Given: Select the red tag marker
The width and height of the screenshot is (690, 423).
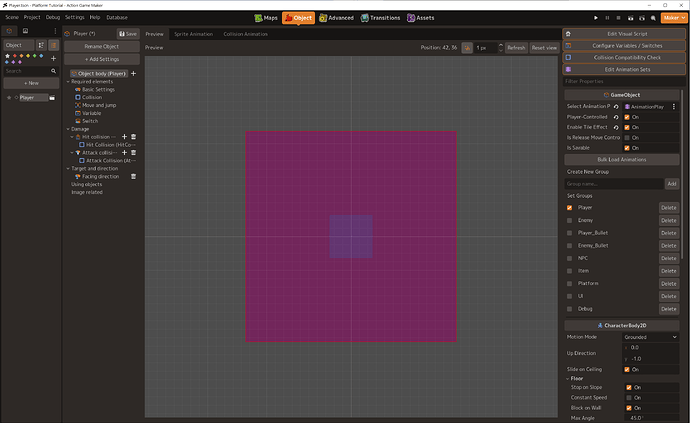Looking at the screenshot, I should (15, 56).
